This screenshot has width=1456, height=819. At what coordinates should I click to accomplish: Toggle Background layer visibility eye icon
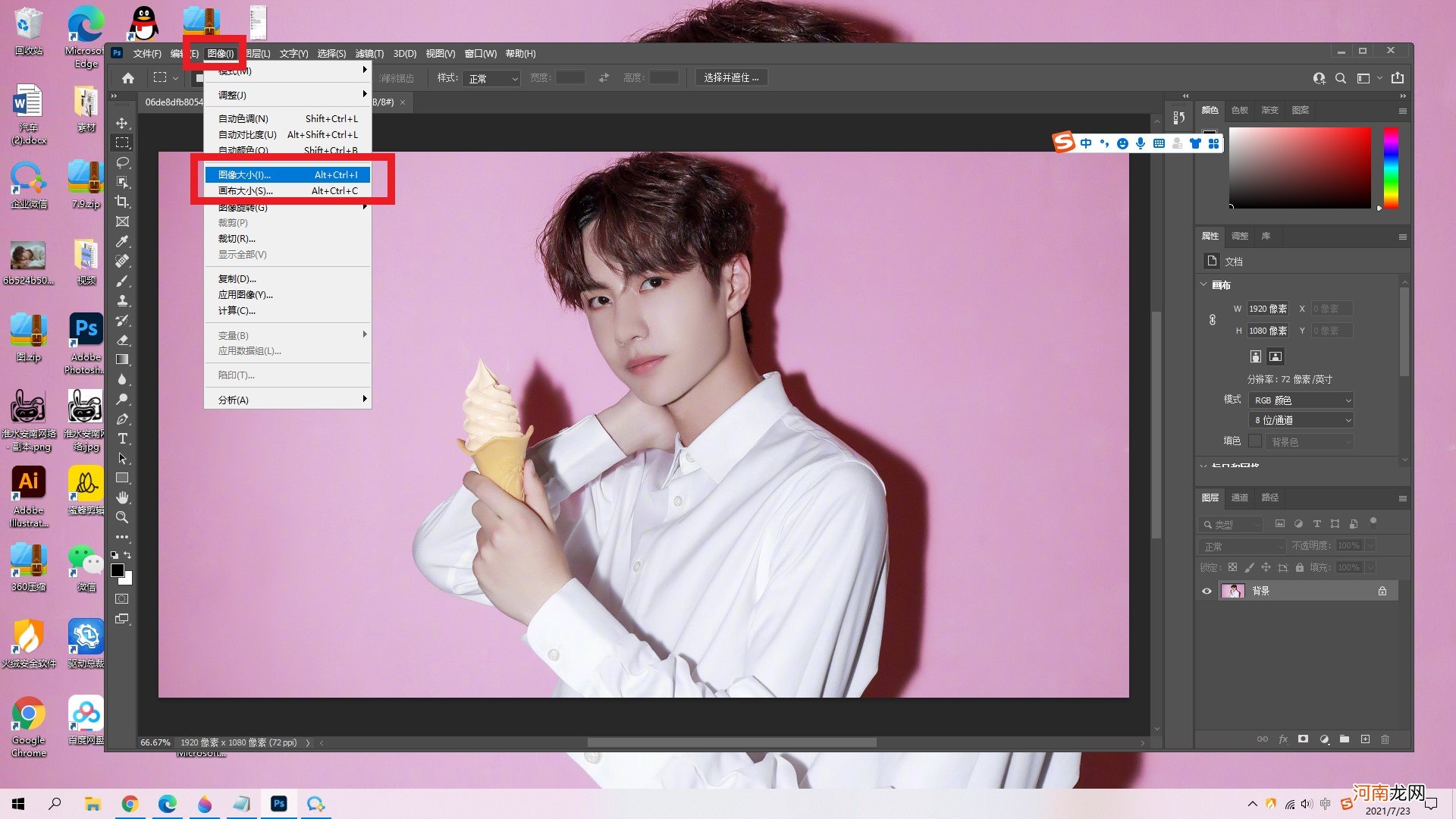[1206, 590]
